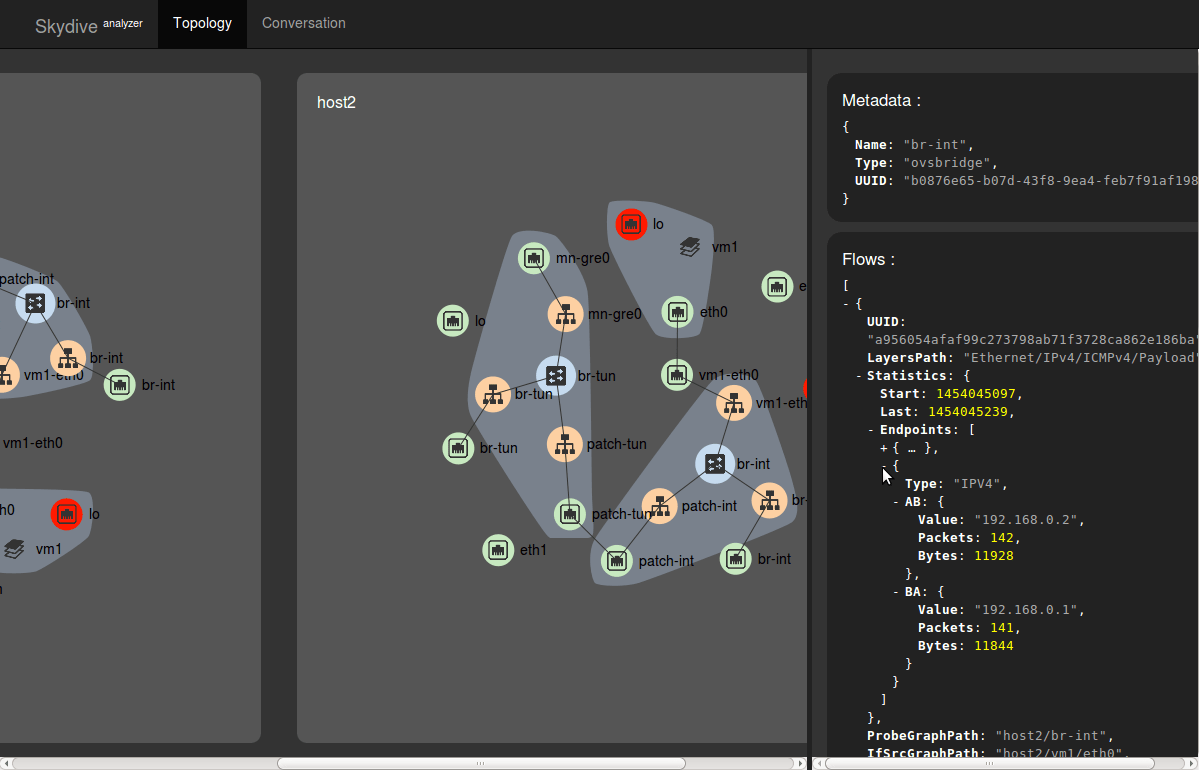The width and height of the screenshot is (1199, 770).
Task: Collapse the first flow object in Flows
Action: tap(846, 304)
